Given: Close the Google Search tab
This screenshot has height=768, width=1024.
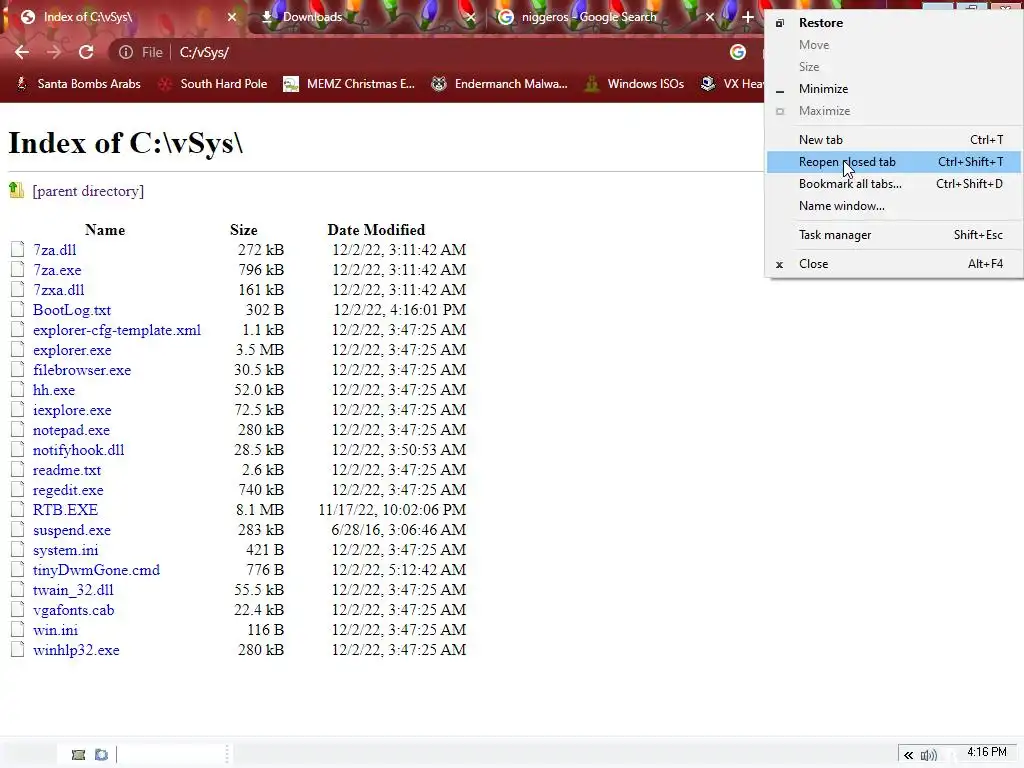Looking at the screenshot, I should (710, 17).
